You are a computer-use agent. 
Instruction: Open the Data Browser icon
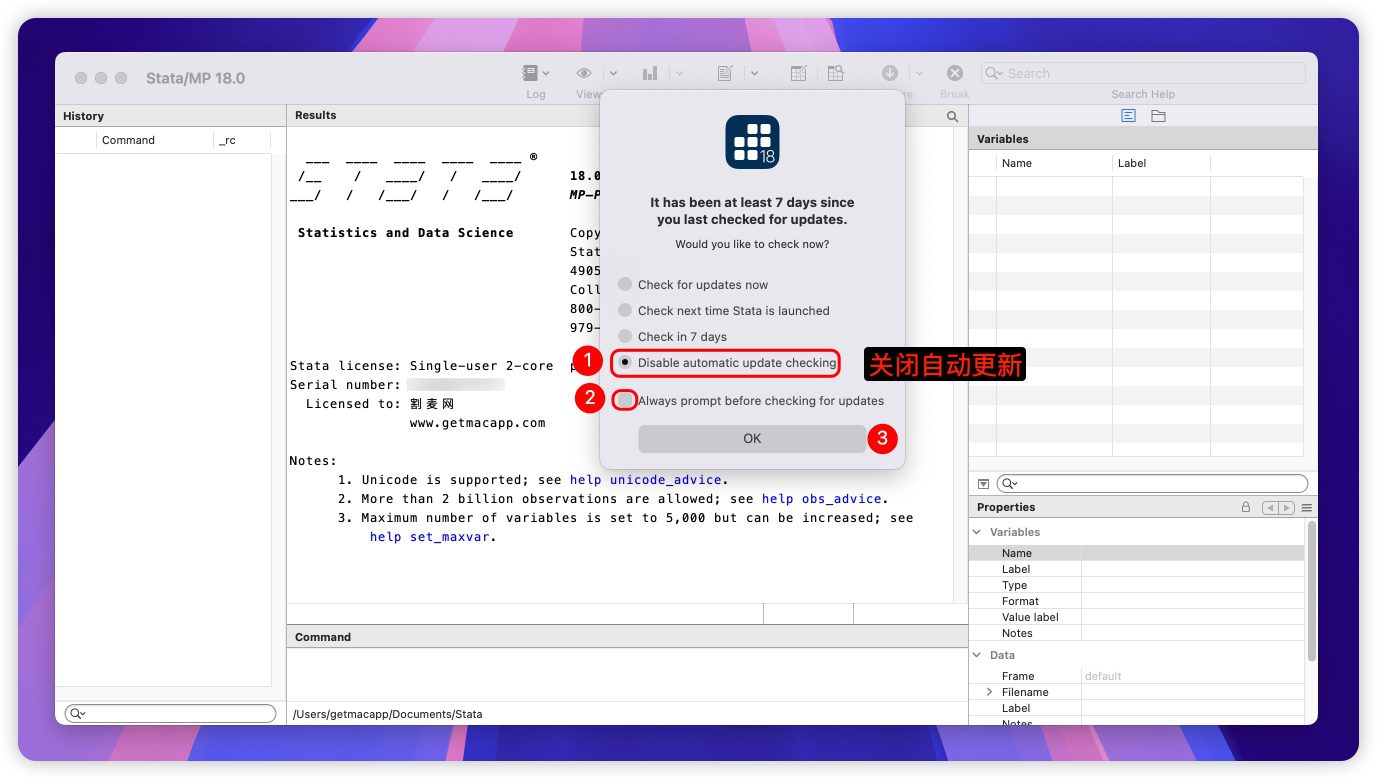pyautogui.click(x=835, y=73)
